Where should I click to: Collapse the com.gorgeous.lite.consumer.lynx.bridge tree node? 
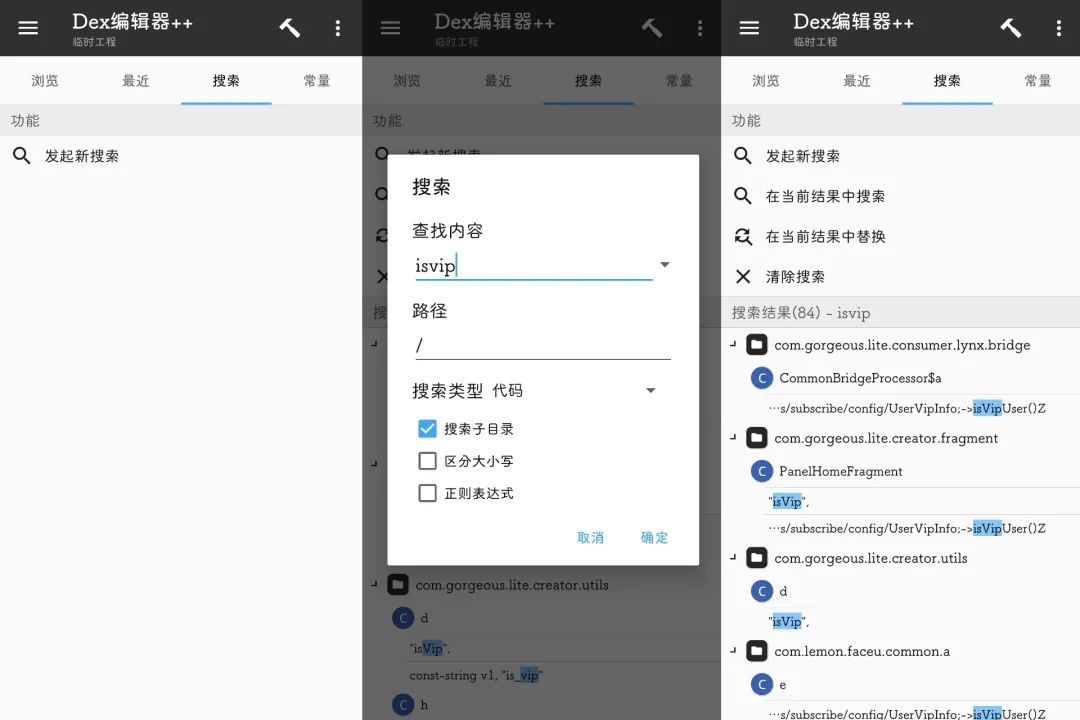[734, 345]
